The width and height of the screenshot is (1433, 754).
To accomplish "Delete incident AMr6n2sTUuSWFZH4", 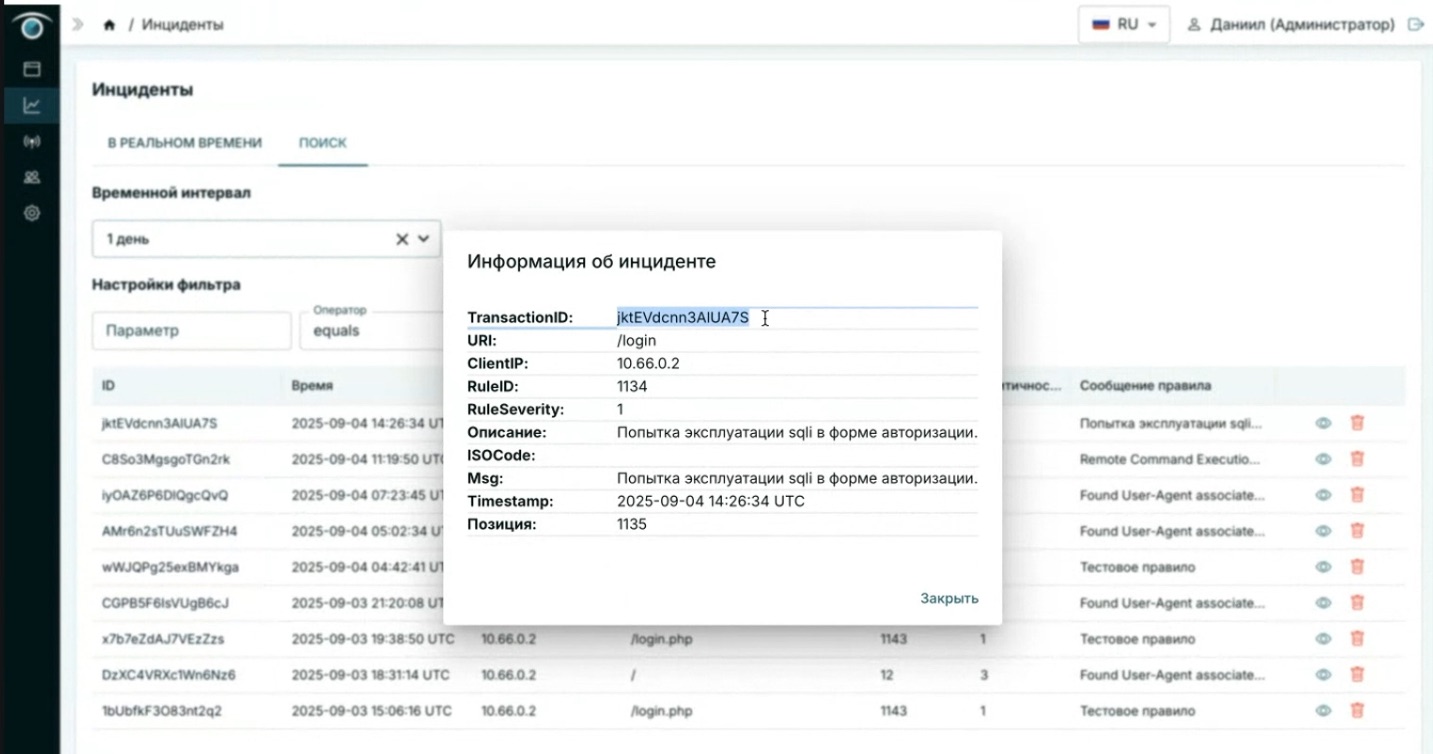I will coord(1357,531).
